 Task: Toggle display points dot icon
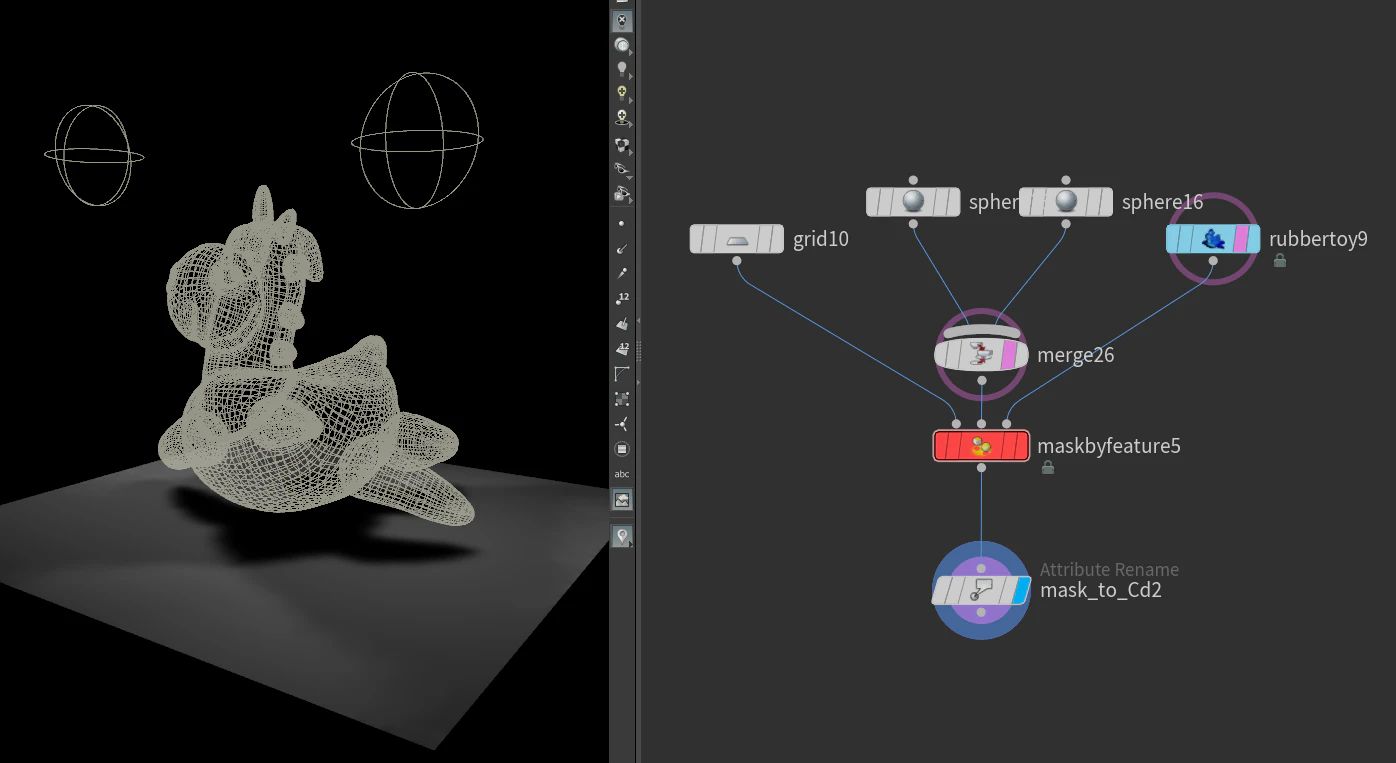pos(622,223)
